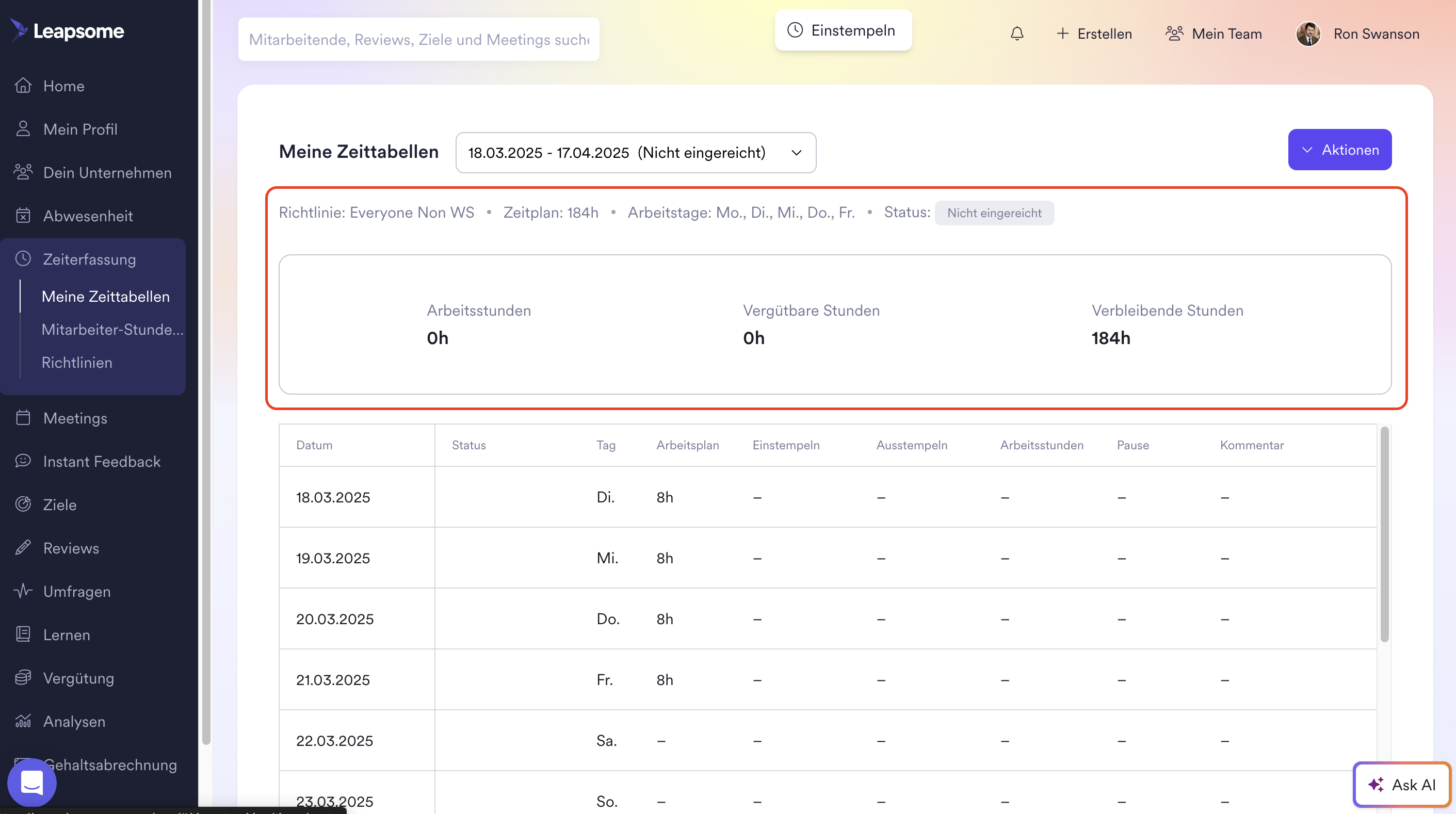Click the Ausstempeln column header

pyautogui.click(x=912, y=445)
